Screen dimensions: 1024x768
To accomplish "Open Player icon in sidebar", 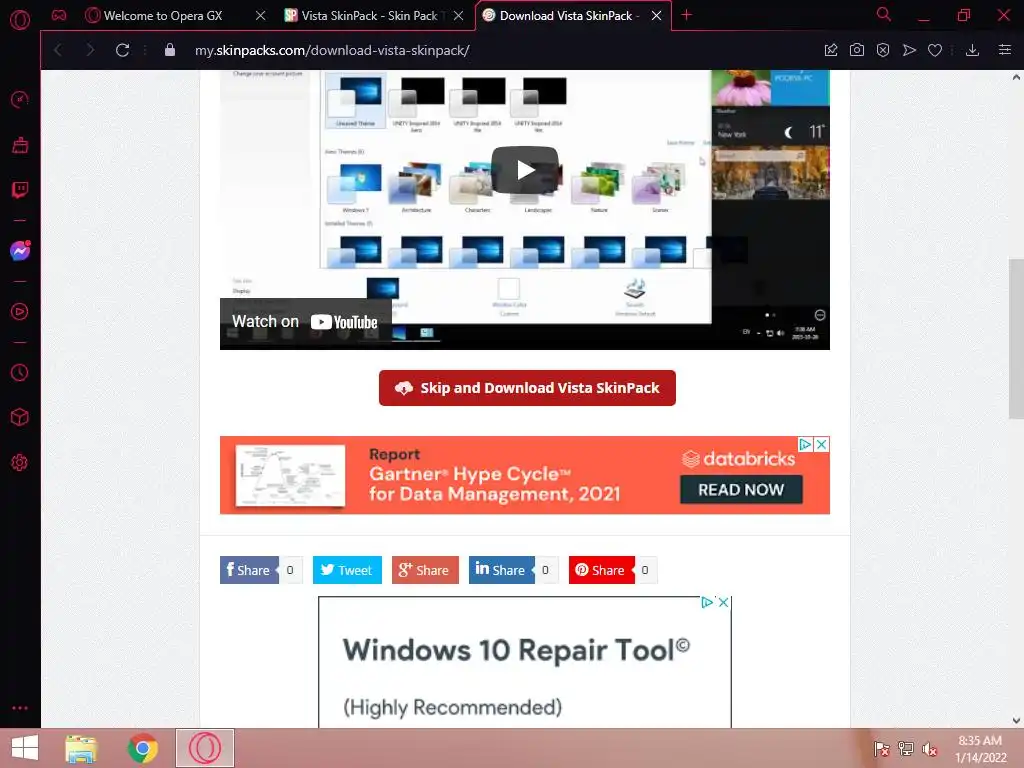I will tap(20, 312).
